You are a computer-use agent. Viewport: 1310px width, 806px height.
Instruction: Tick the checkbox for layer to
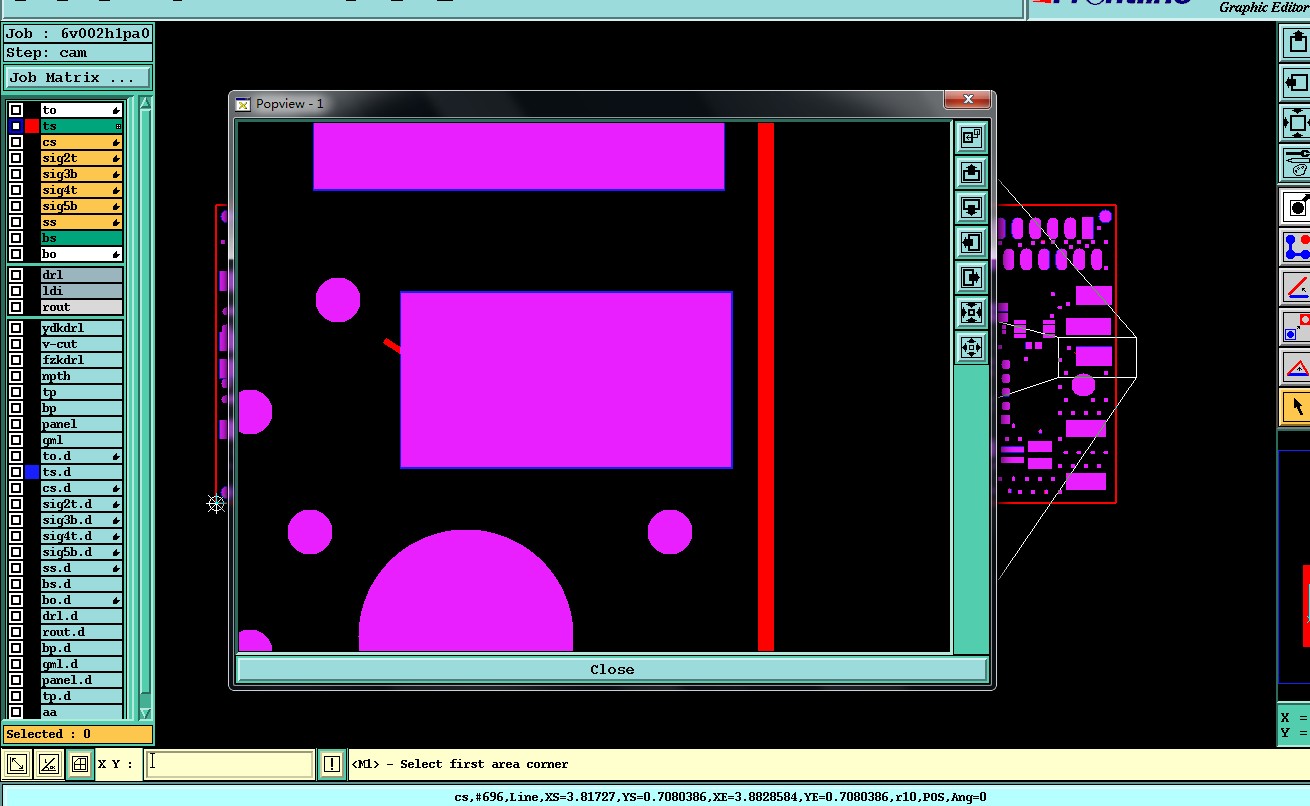click(x=16, y=110)
